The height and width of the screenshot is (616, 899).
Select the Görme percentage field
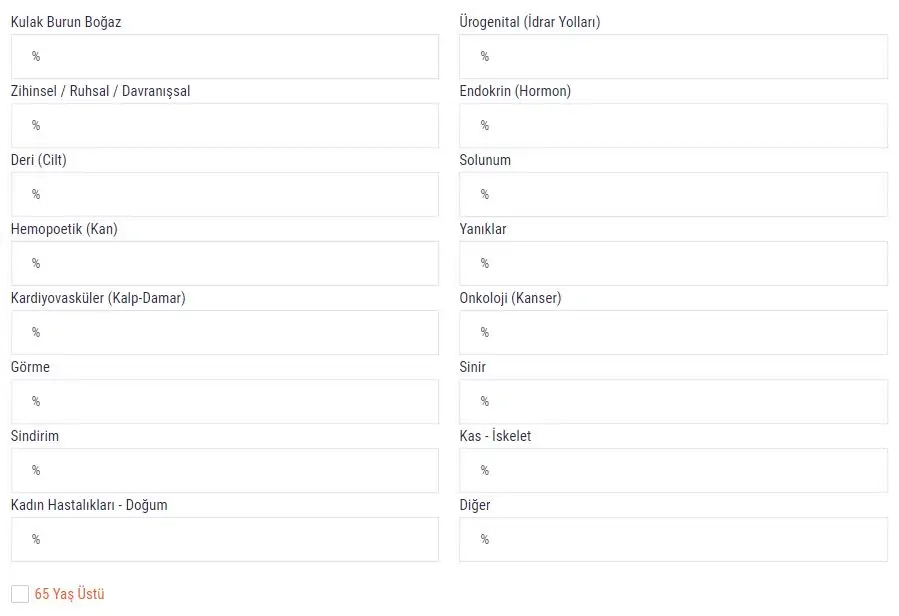tap(224, 401)
